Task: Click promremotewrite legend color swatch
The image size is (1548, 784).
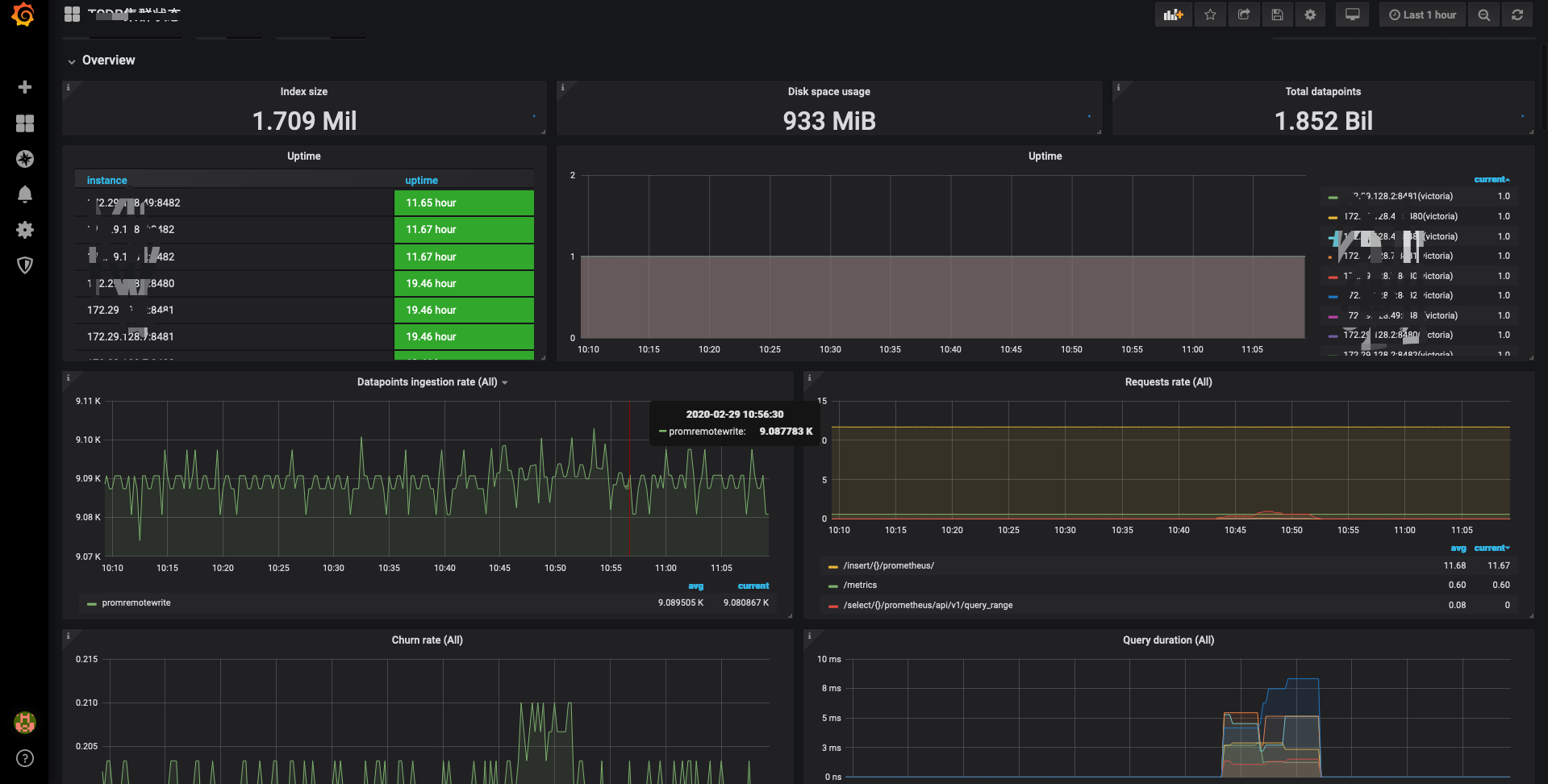Action: pos(92,603)
